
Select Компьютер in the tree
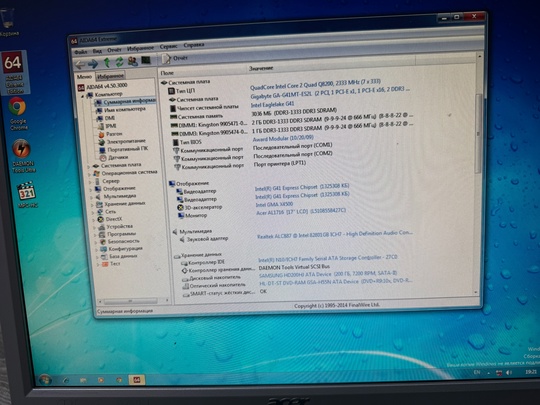point(104,94)
